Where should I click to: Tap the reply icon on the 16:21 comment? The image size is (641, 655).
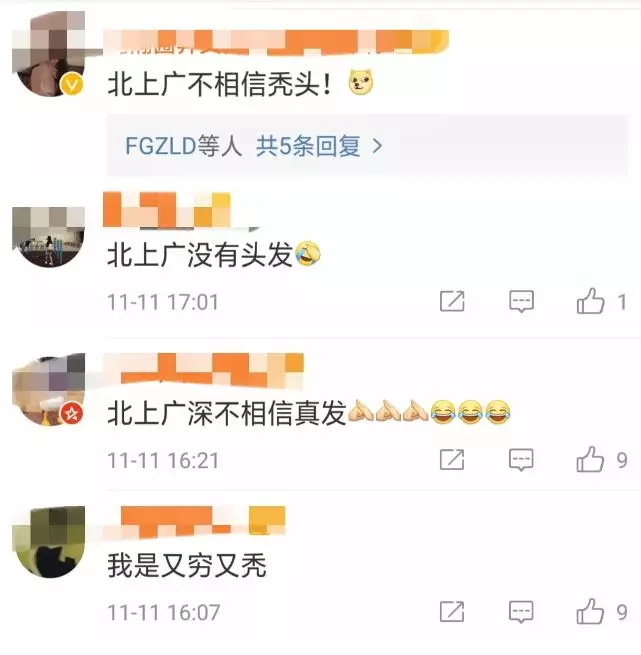coord(521,460)
